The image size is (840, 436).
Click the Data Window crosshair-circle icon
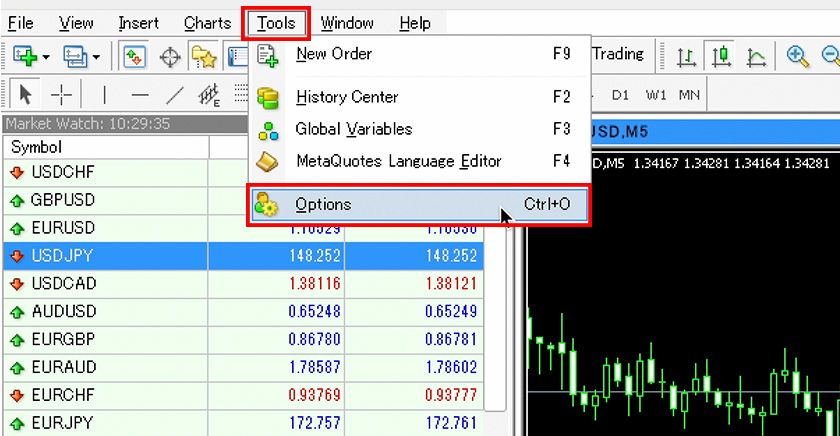pyautogui.click(x=170, y=56)
